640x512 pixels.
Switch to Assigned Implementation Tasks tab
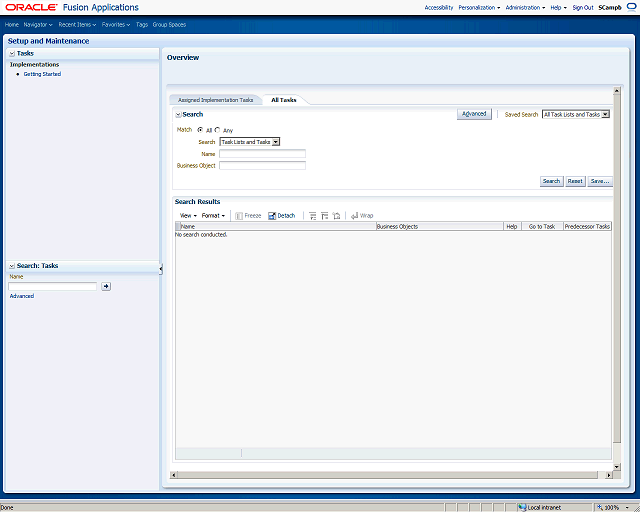216,100
